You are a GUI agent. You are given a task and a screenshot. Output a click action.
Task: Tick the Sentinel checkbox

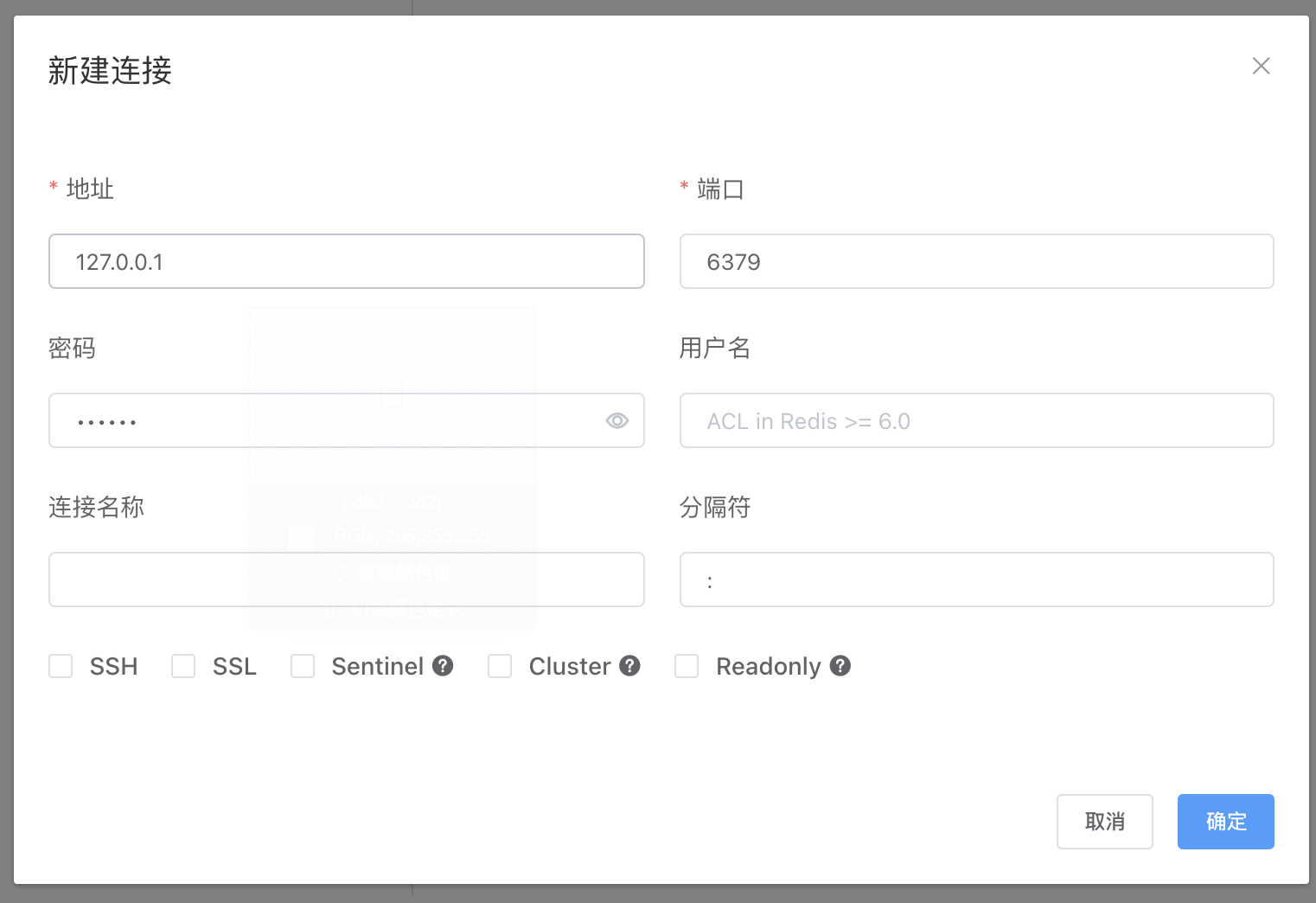click(303, 666)
